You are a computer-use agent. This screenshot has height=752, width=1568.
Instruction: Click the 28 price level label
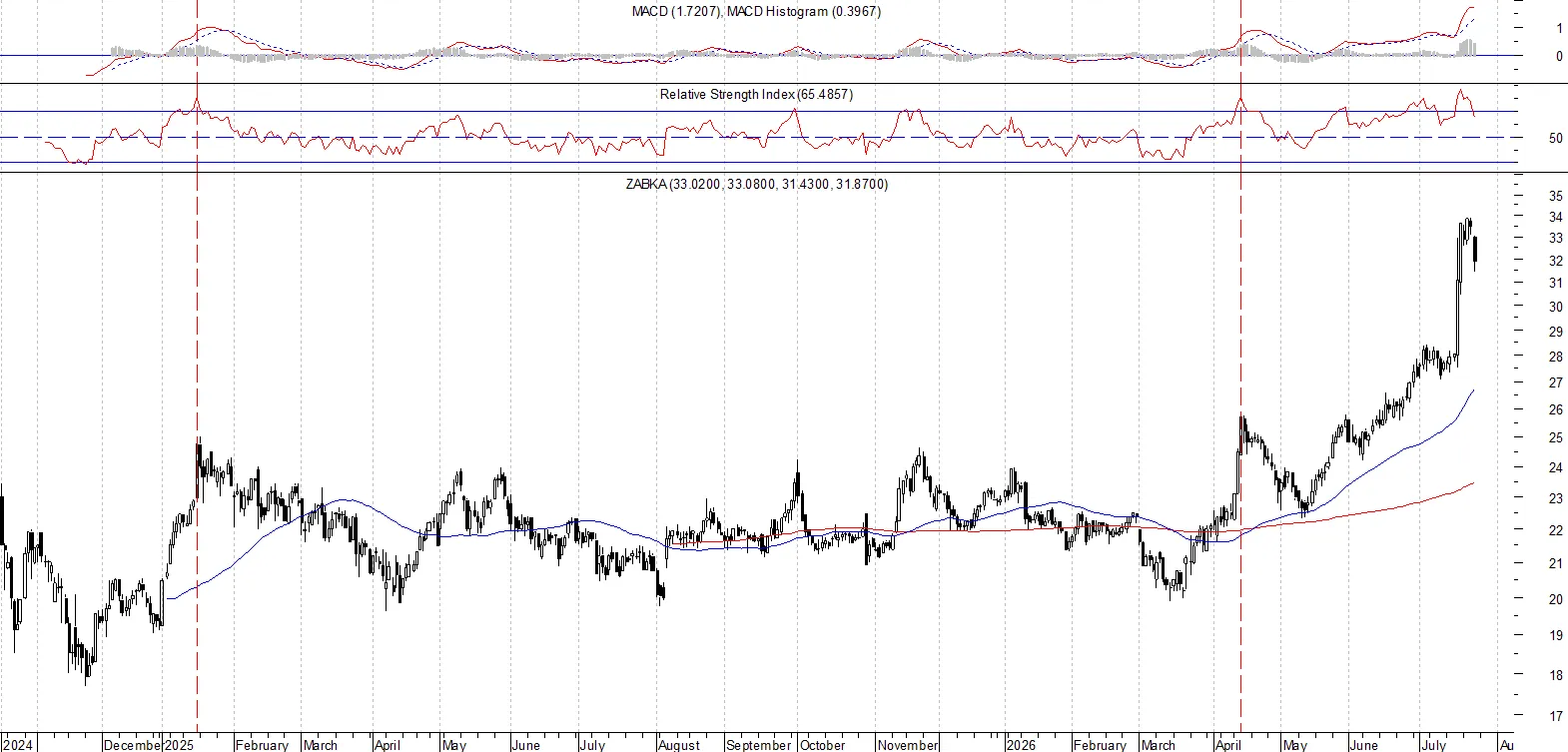(x=1556, y=357)
